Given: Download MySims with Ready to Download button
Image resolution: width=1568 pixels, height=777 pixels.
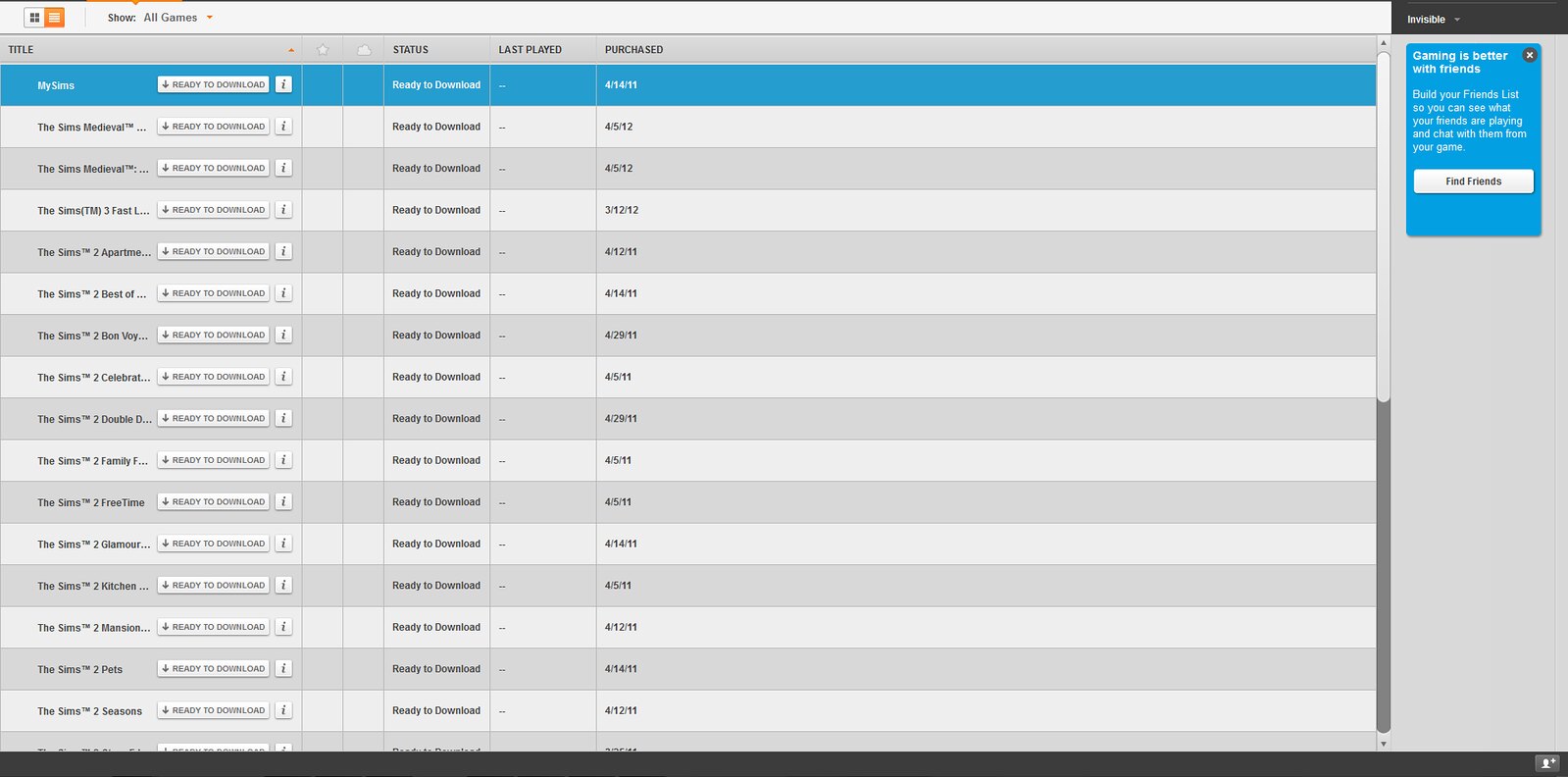Looking at the screenshot, I should pyautogui.click(x=213, y=84).
